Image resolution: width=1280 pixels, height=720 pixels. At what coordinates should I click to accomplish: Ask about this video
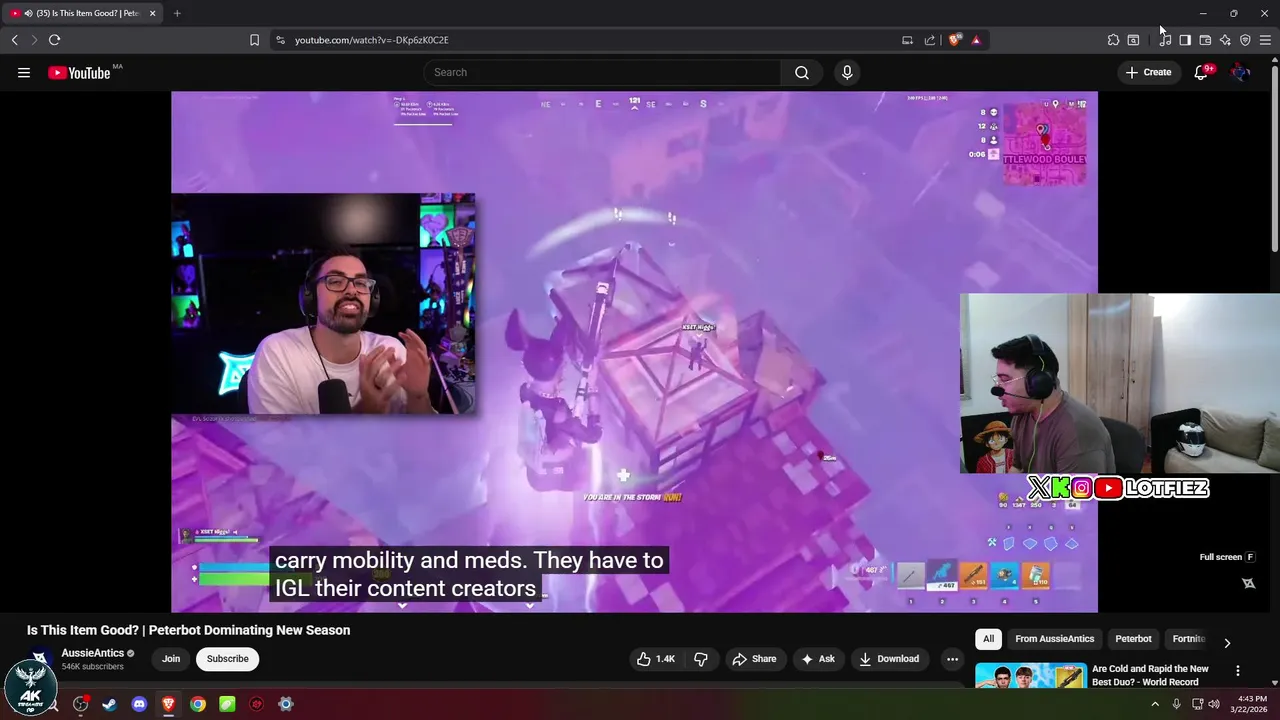[x=818, y=659]
